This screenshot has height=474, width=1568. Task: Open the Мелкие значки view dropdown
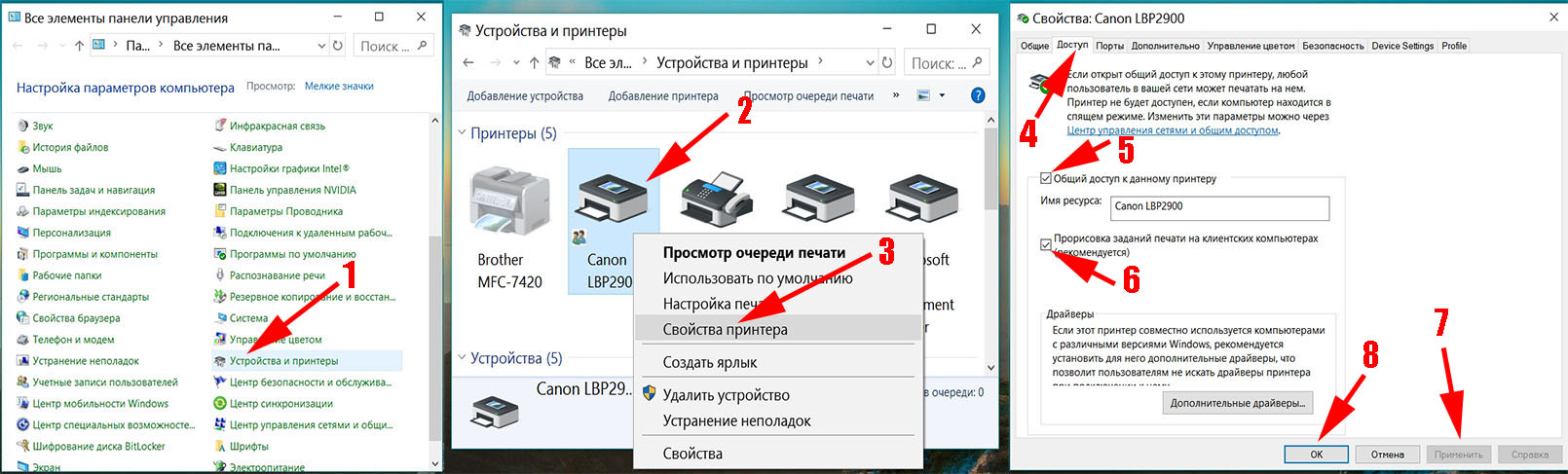(339, 87)
